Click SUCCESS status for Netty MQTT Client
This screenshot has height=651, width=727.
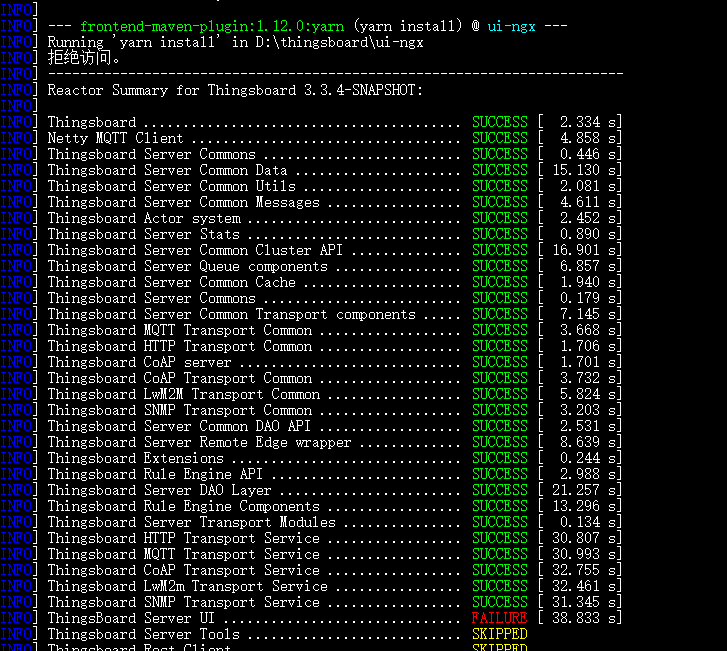(499, 138)
